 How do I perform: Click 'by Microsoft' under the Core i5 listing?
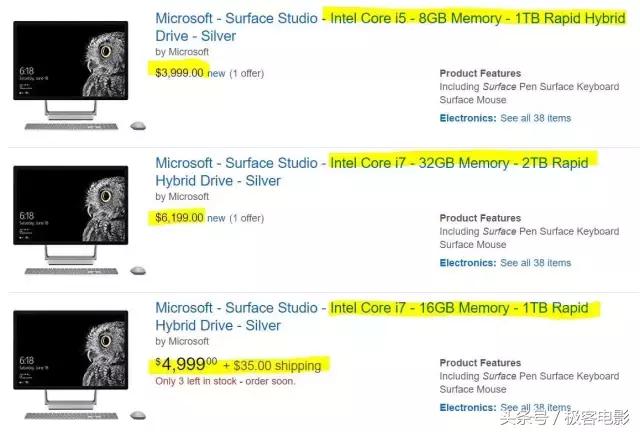point(182,52)
